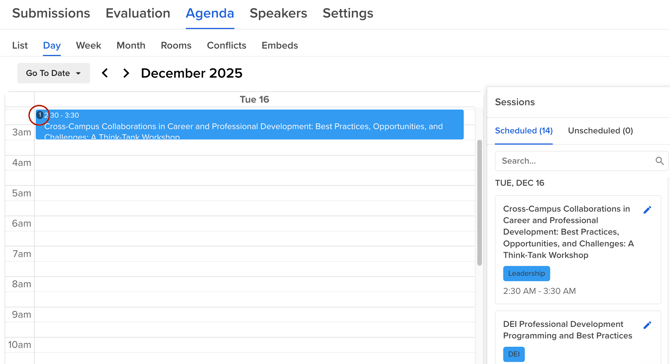Open the Submissions tab
Screen dimensions: 670x364
51,13
